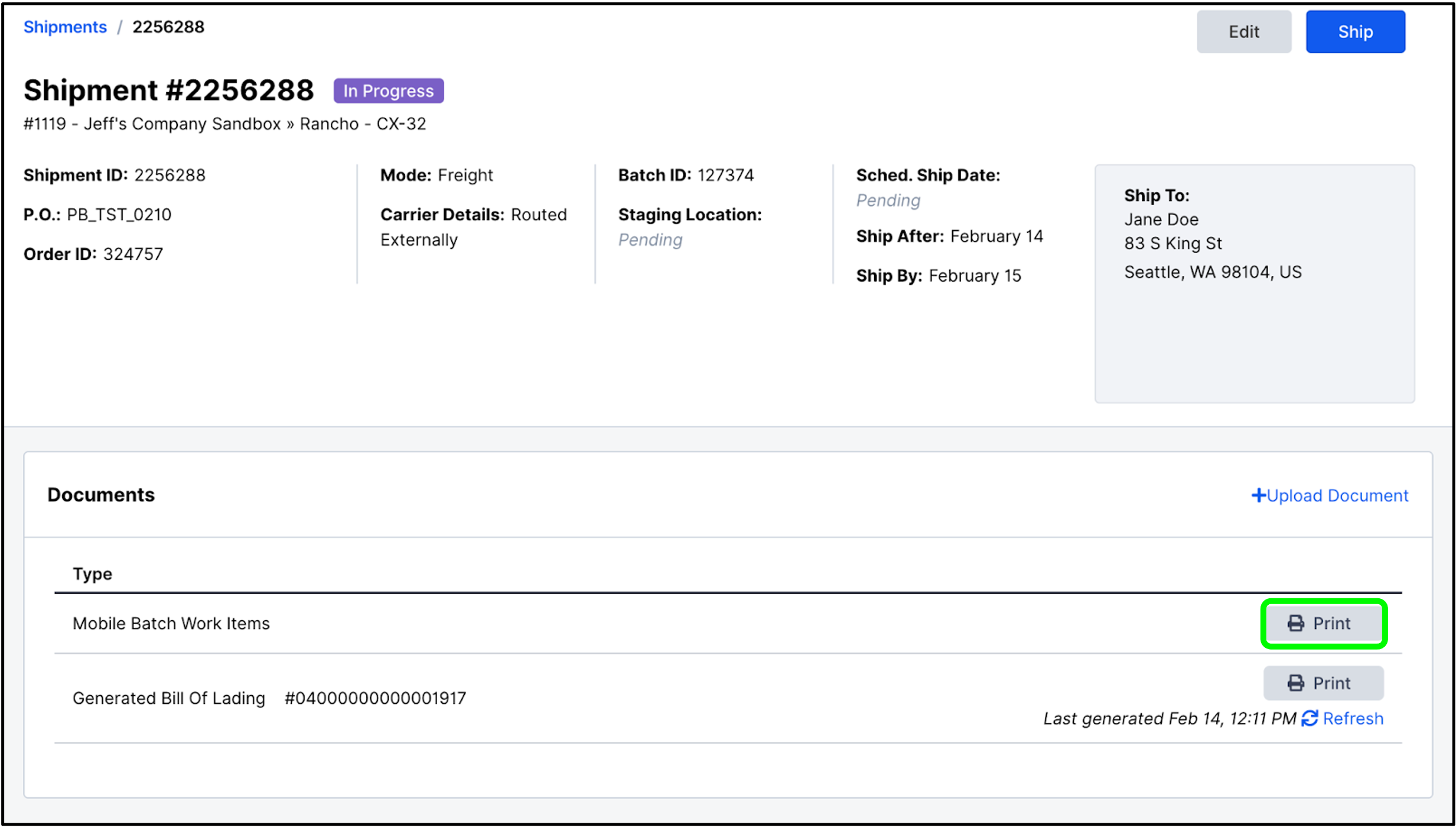Click the refresh icon near the generation timestamp

[x=1309, y=718]
